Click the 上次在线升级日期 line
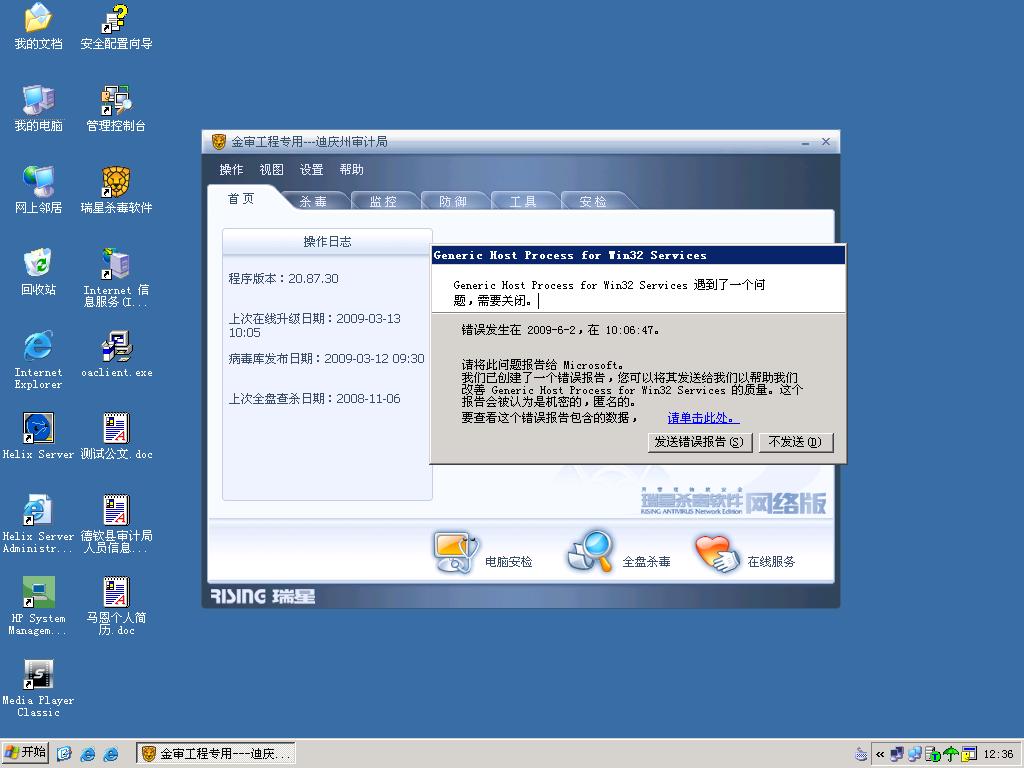This screenshot has height=768, width=1024. click(x=315, y=325)
